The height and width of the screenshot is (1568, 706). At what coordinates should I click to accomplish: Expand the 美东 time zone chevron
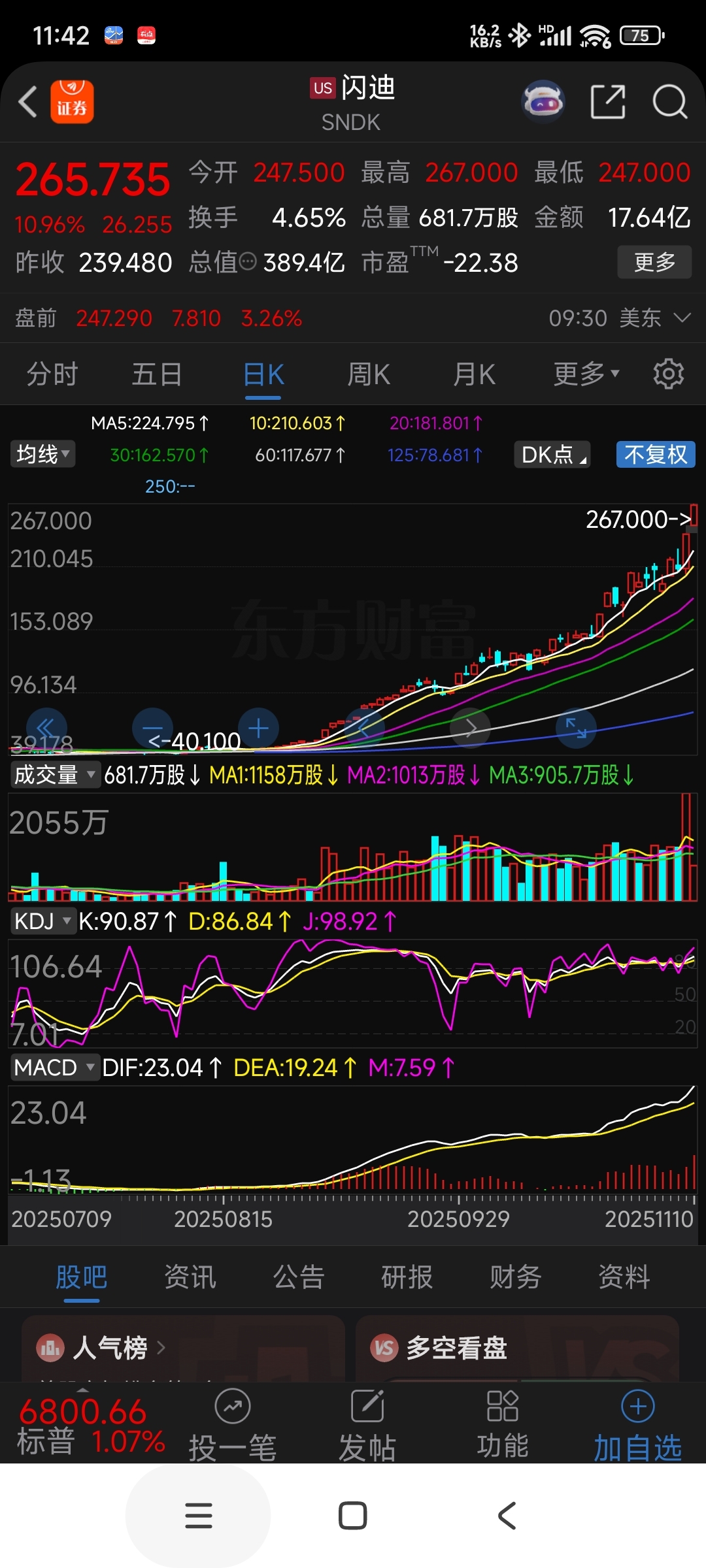click(682, 318)
